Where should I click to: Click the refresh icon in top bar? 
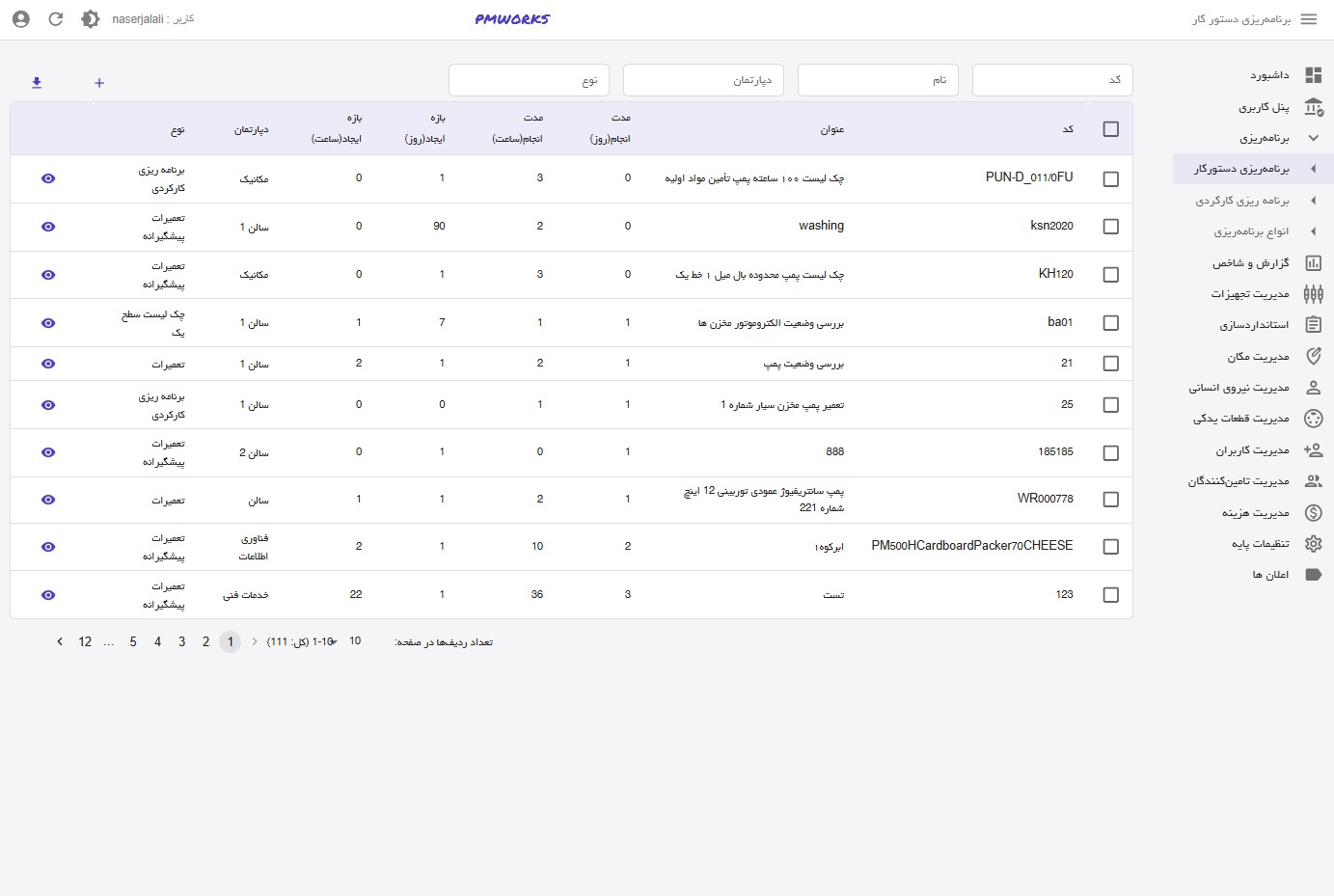pos(56,19)
